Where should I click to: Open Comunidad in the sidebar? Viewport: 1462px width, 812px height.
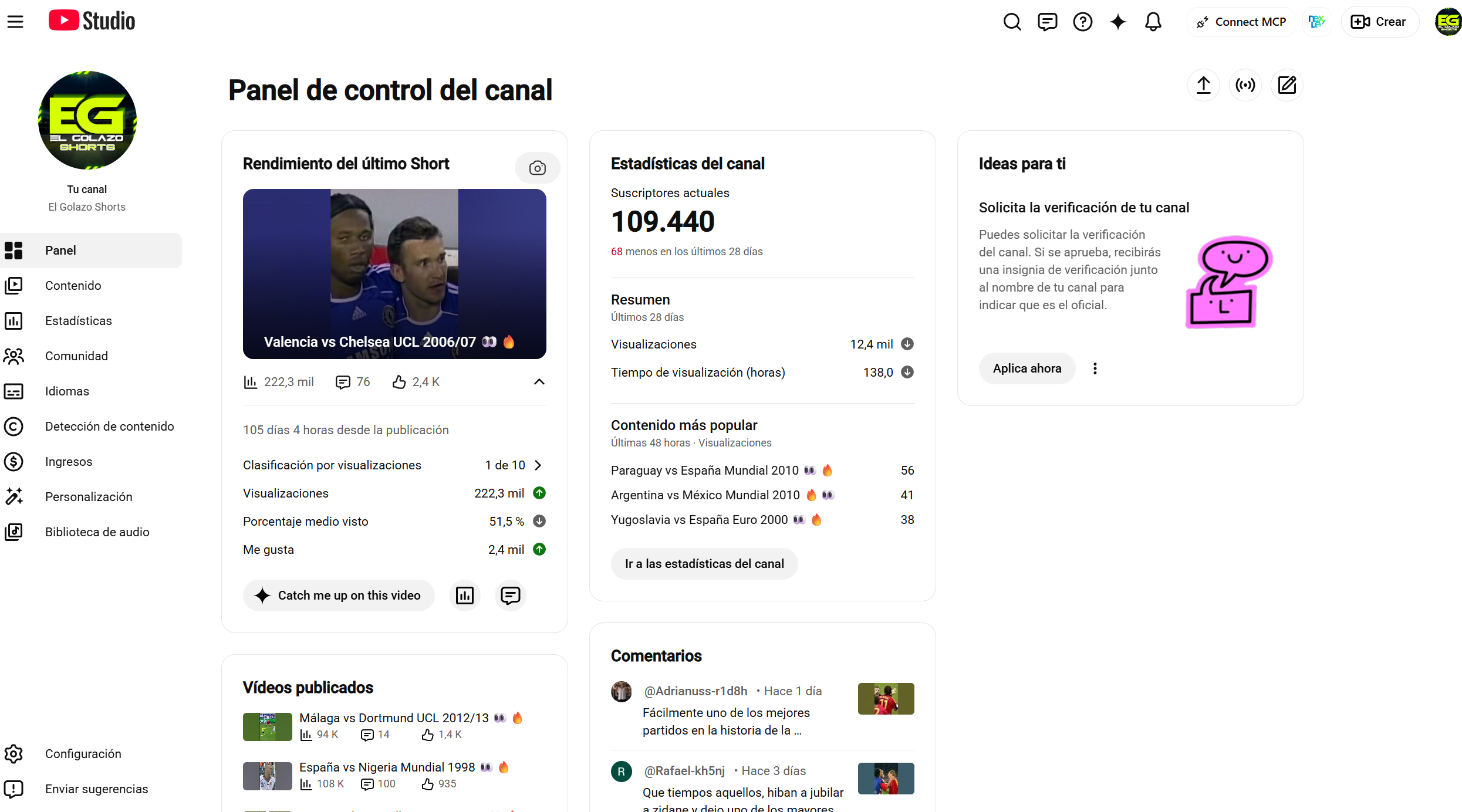coord(91,356)
